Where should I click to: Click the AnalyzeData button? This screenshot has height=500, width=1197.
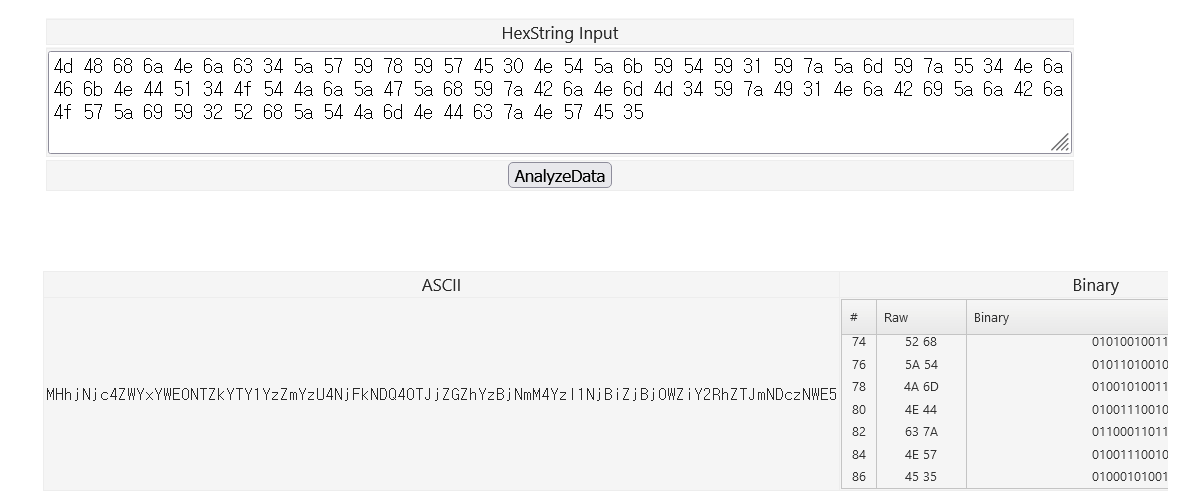tap(559, 176)
